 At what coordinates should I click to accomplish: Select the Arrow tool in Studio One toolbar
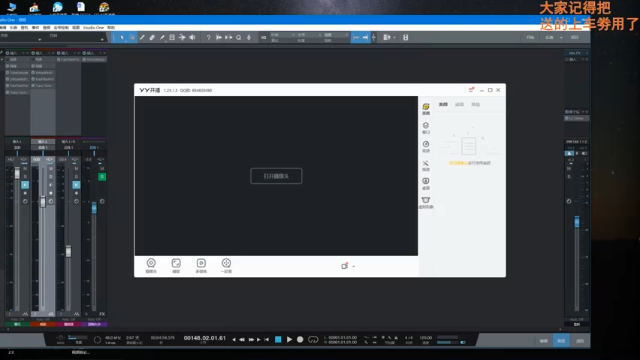122,38
